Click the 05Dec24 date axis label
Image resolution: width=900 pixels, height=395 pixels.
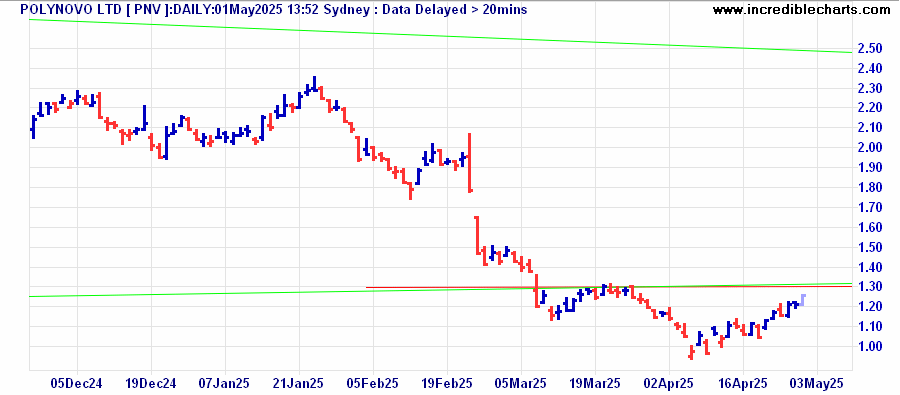77,383
